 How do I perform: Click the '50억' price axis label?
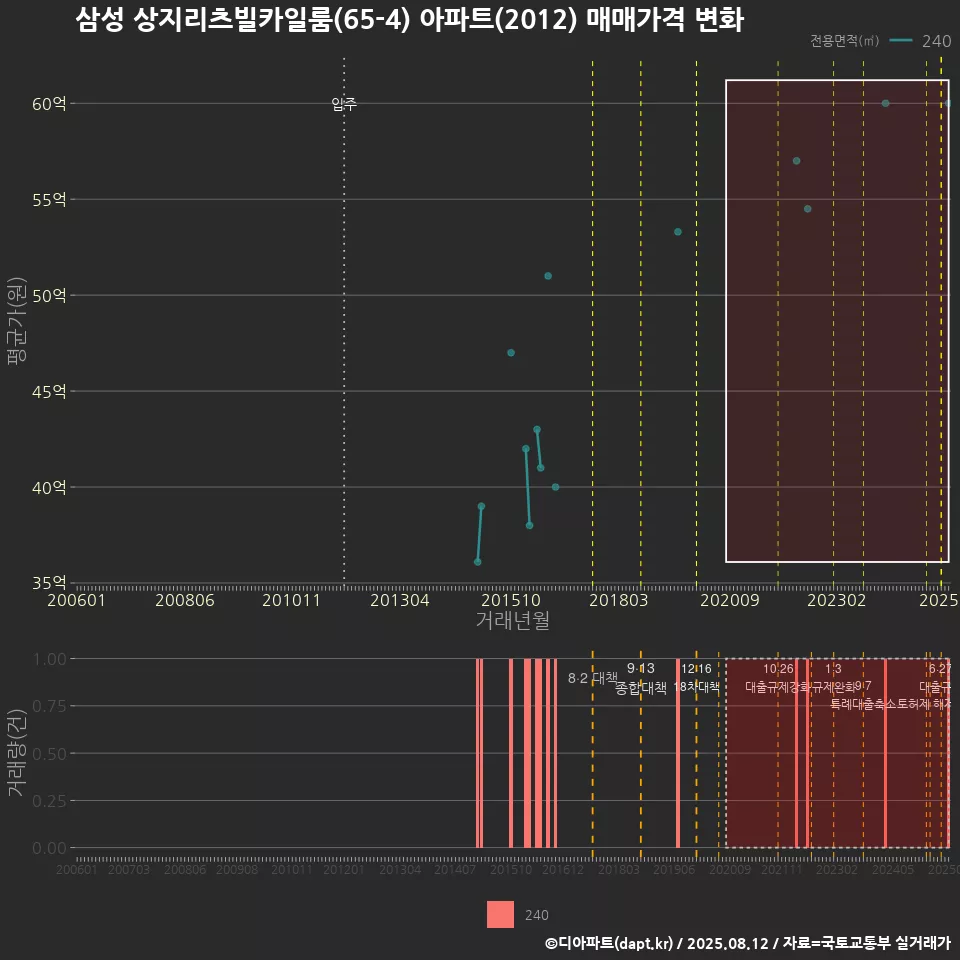pos(49,296)
